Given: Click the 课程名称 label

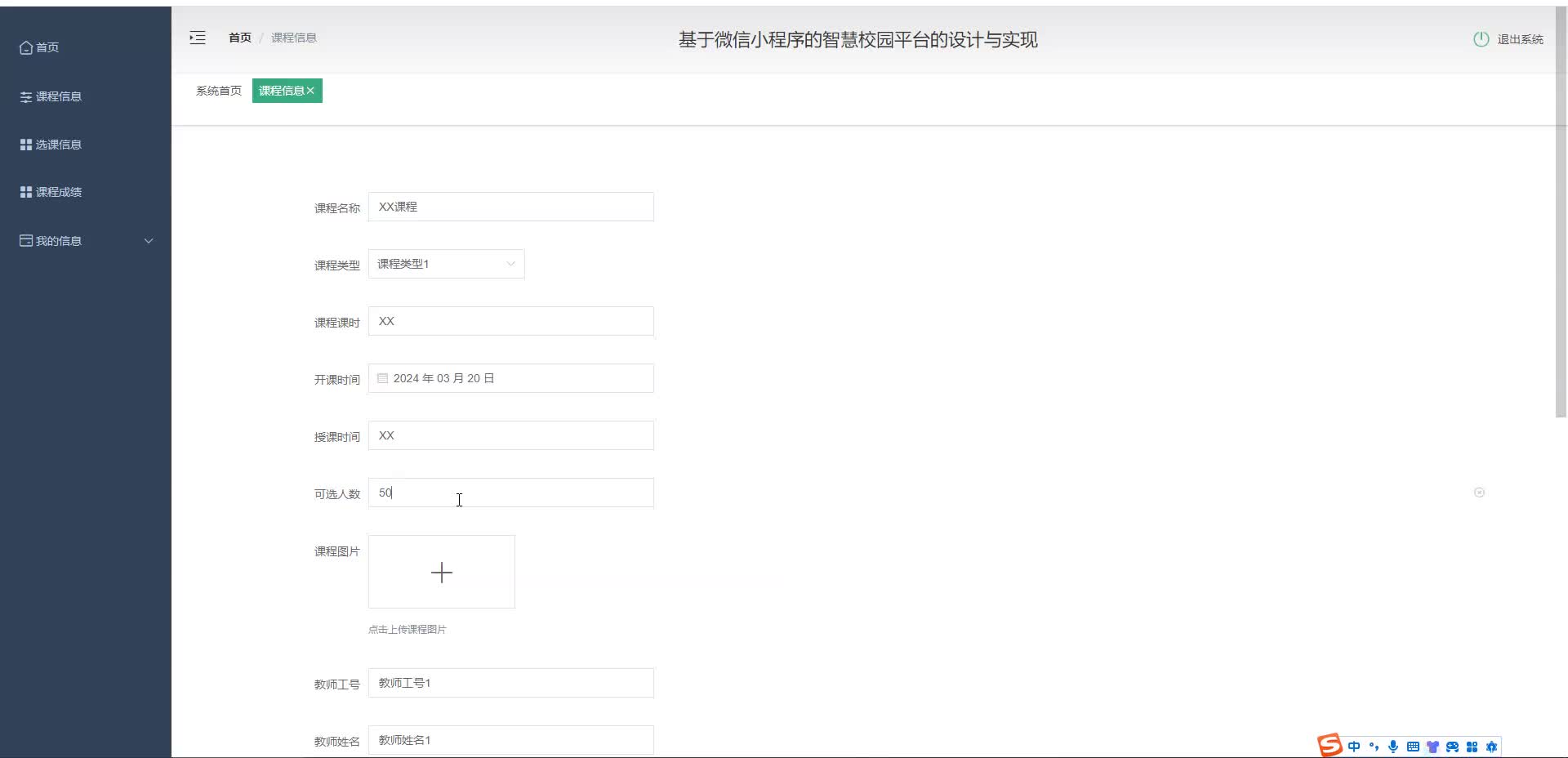Looking at the screenshot, I should (x=336, y=208).
